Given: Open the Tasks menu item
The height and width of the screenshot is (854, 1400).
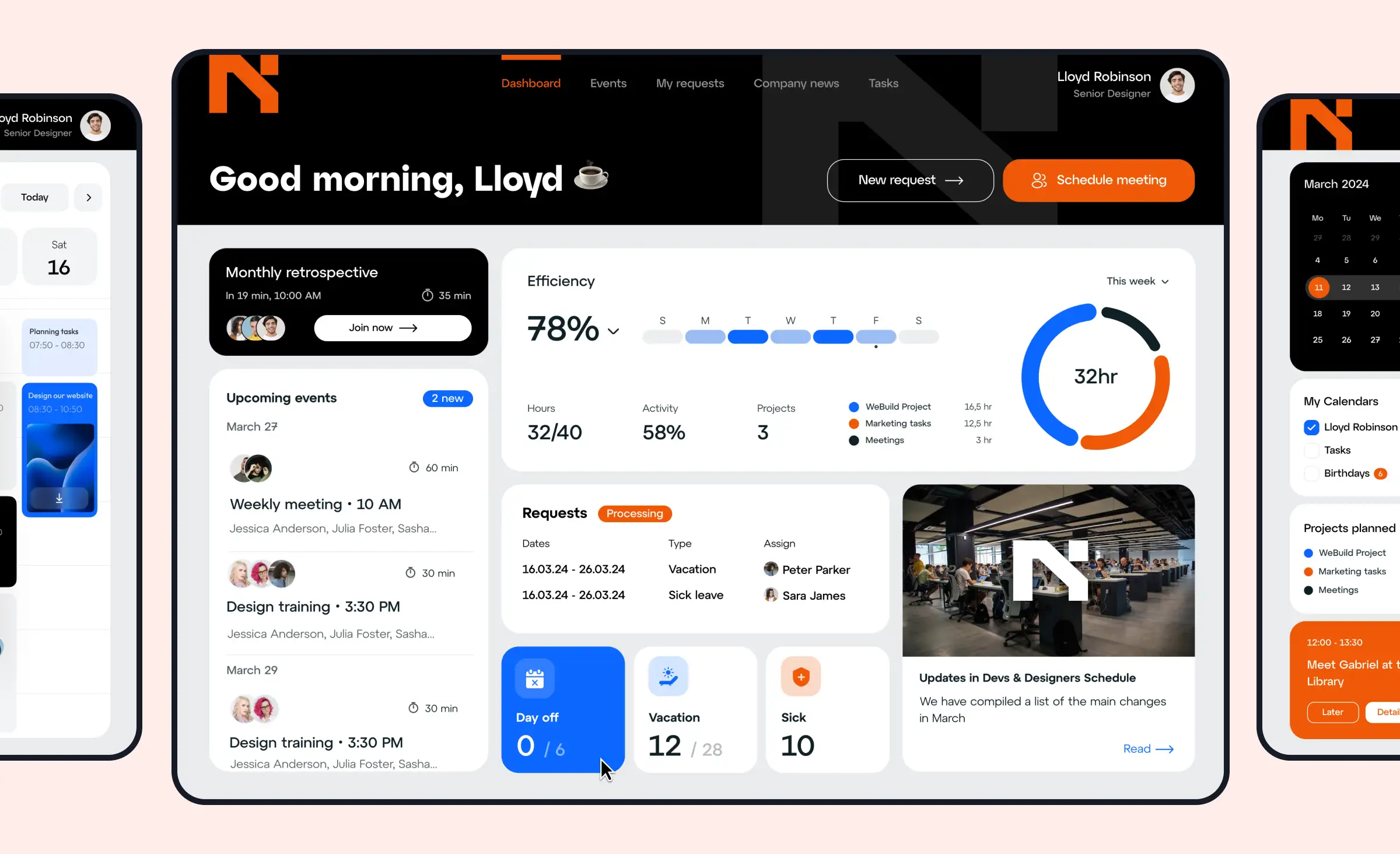Looking at the screenshot, I should [882, 83].
